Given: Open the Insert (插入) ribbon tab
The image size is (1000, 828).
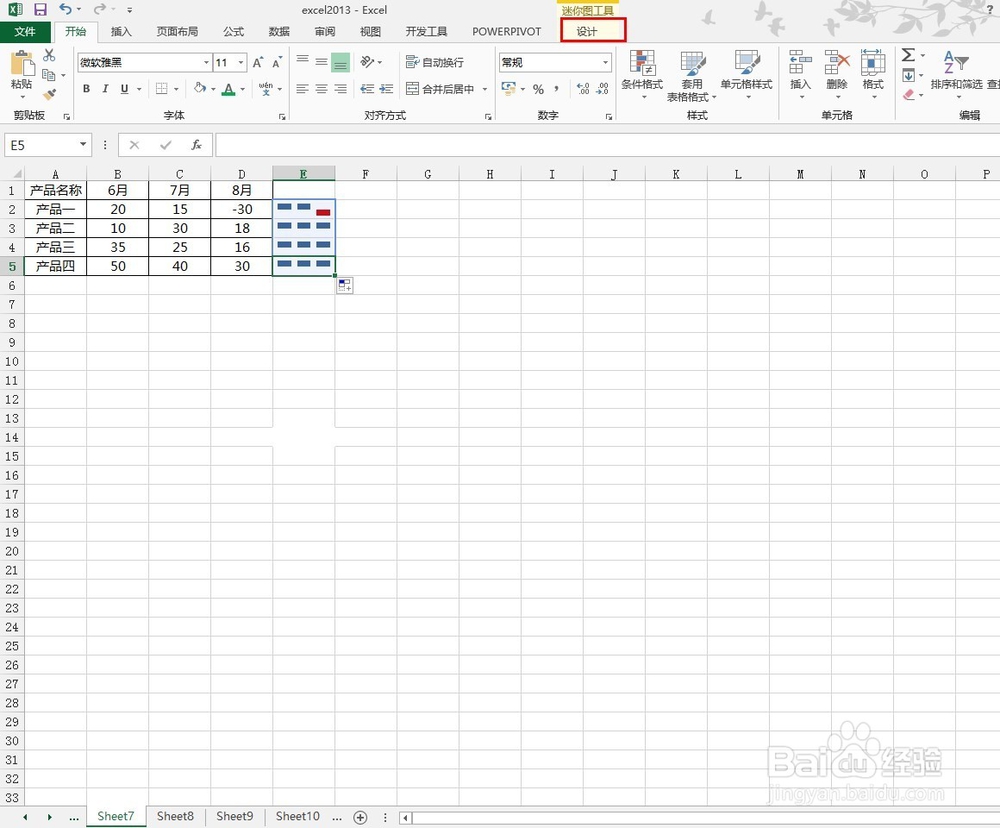Looking at the screenshot, I should 121,31.
